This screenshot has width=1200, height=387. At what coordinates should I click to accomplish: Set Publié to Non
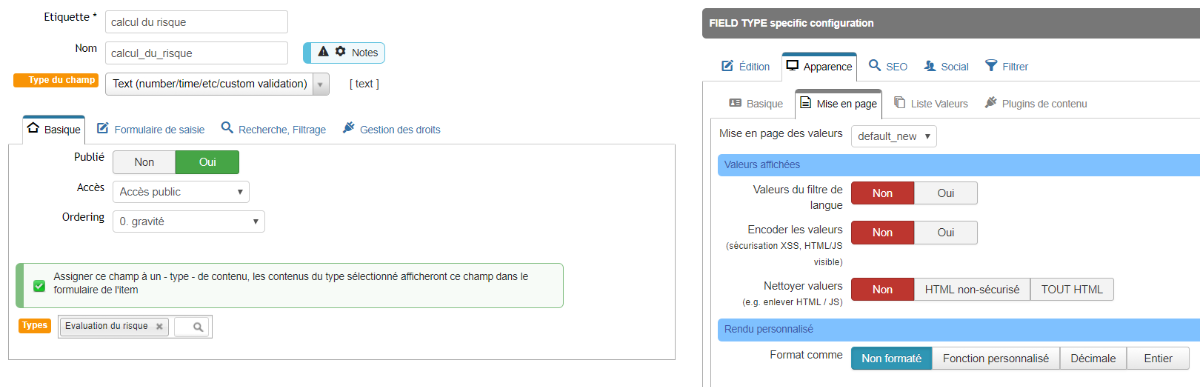pyautogui.click(x=144, y=162)
